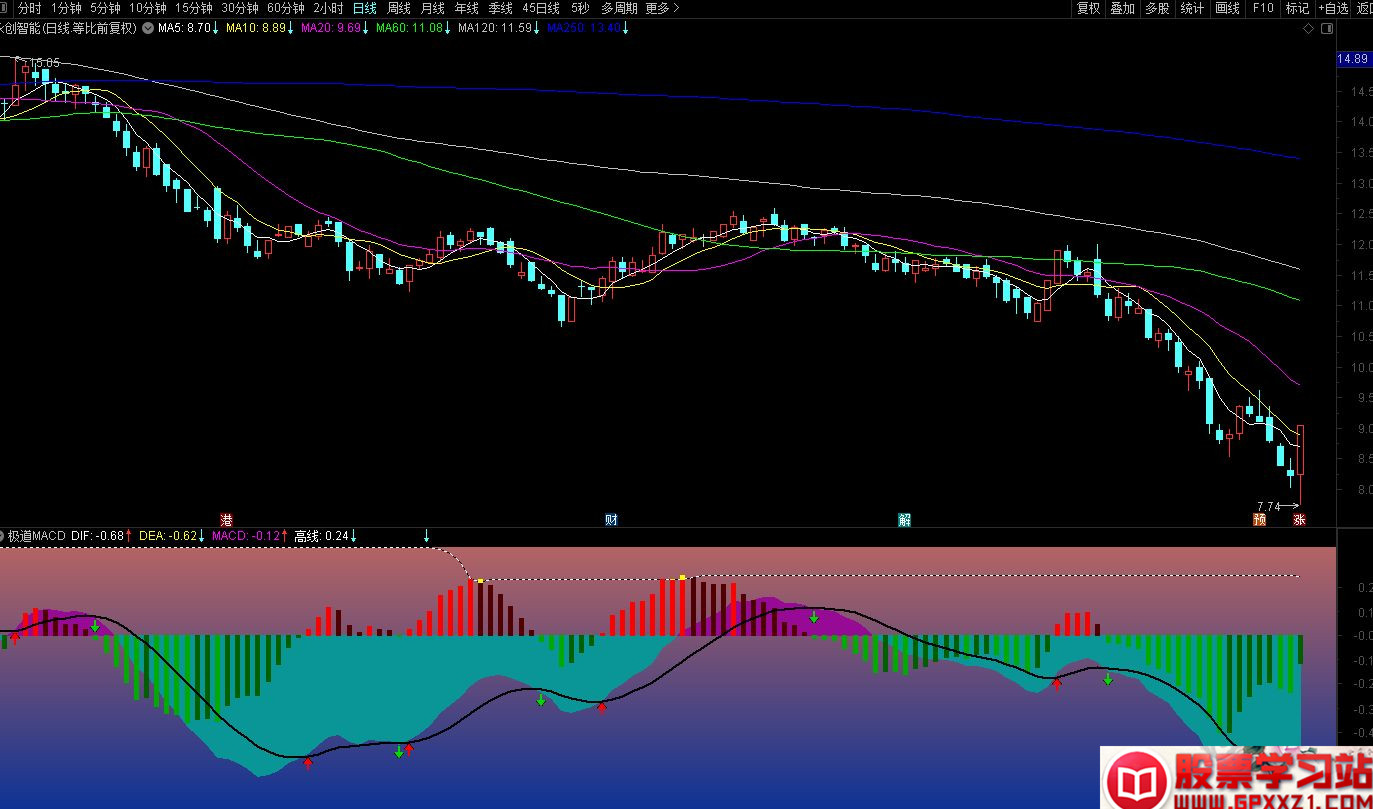Click the DIF: -0.68 value
Image resolution: width=1373 pixels, height=809 pixels.
point(98,536)
